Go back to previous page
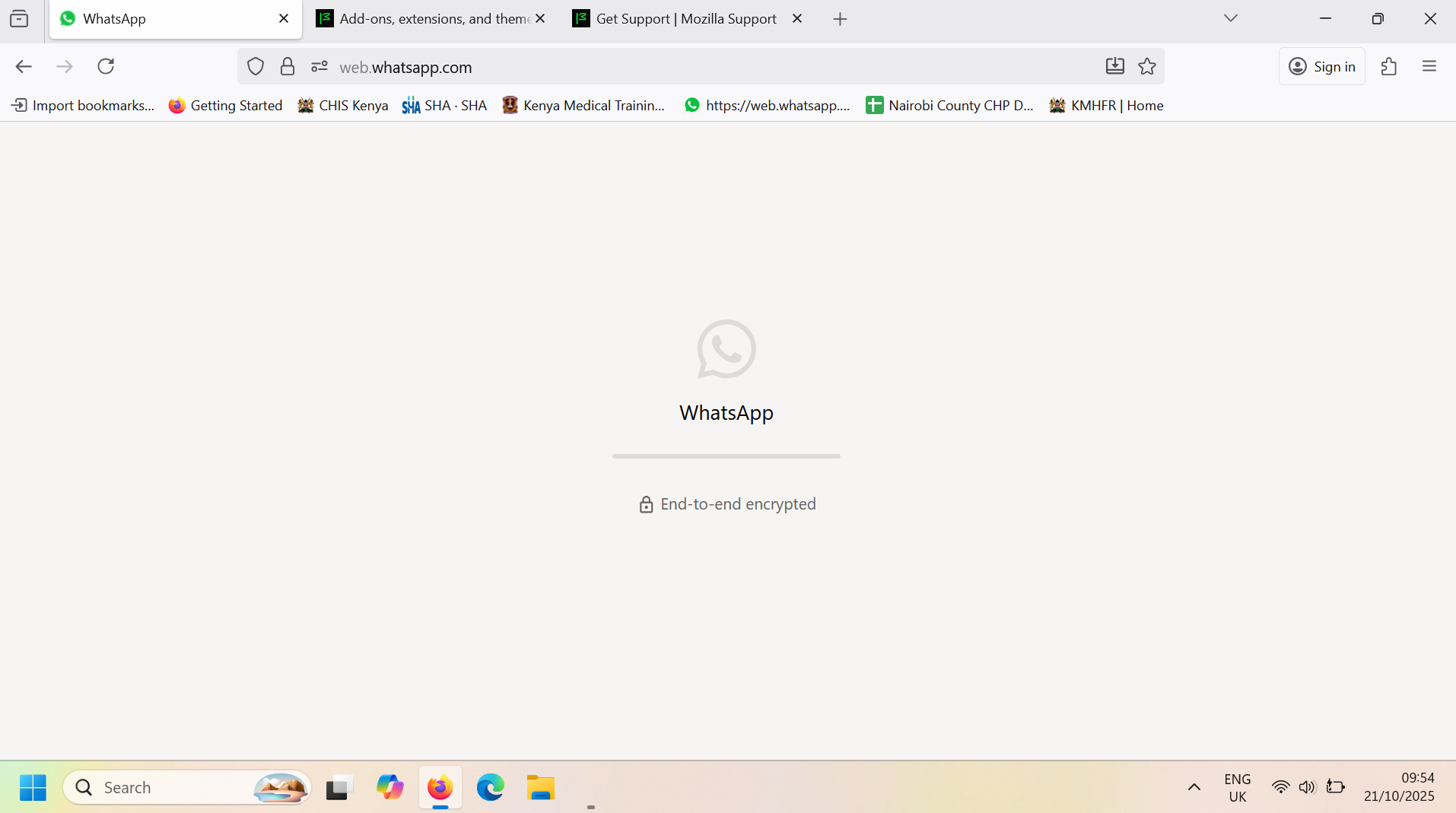The width and height of the screenshot is (1456, 813). click(24, 67)
